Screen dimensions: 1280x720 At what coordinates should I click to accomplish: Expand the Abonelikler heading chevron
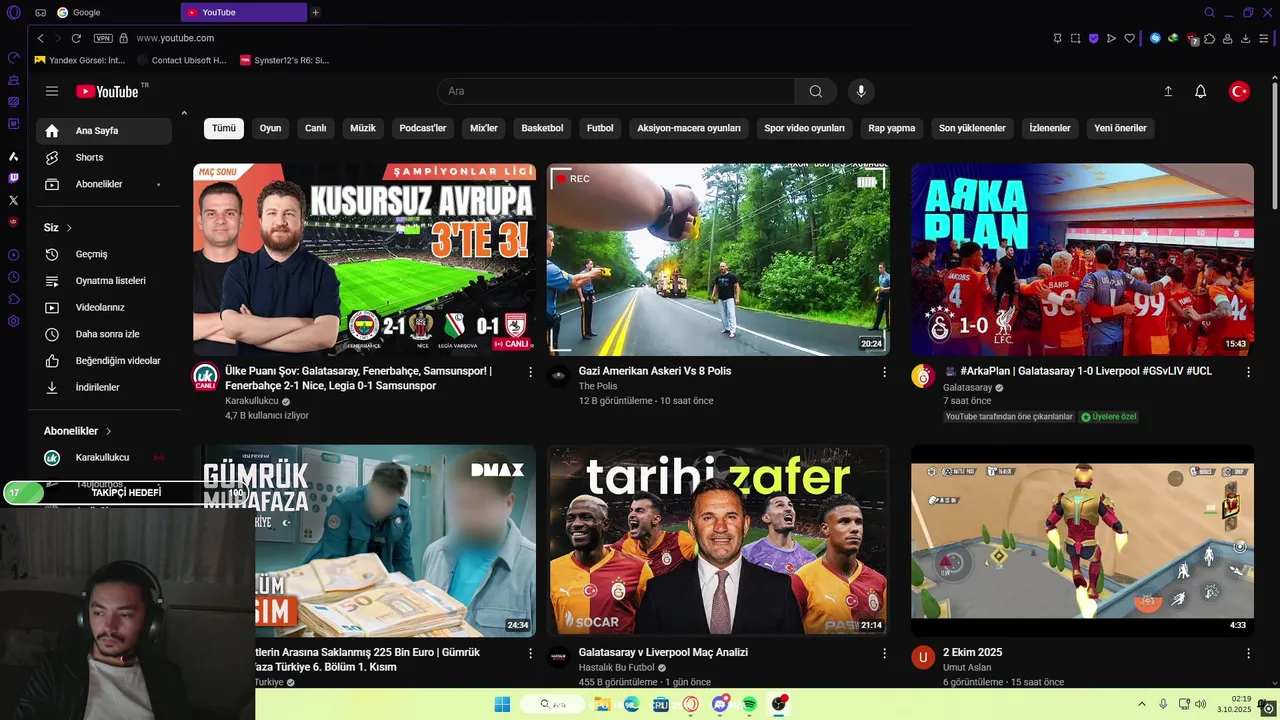[x=108, y=431]
